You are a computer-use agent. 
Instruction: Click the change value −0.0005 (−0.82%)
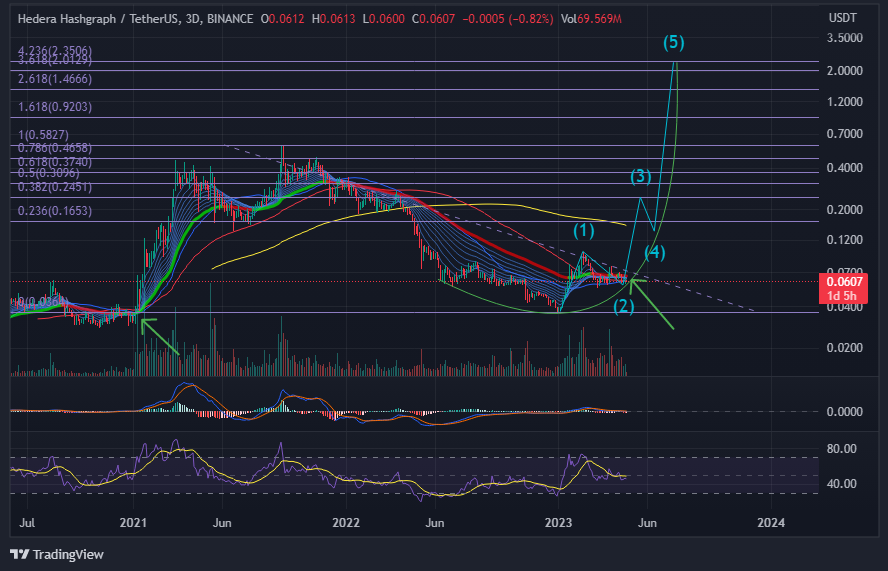(x=507, y=19)
